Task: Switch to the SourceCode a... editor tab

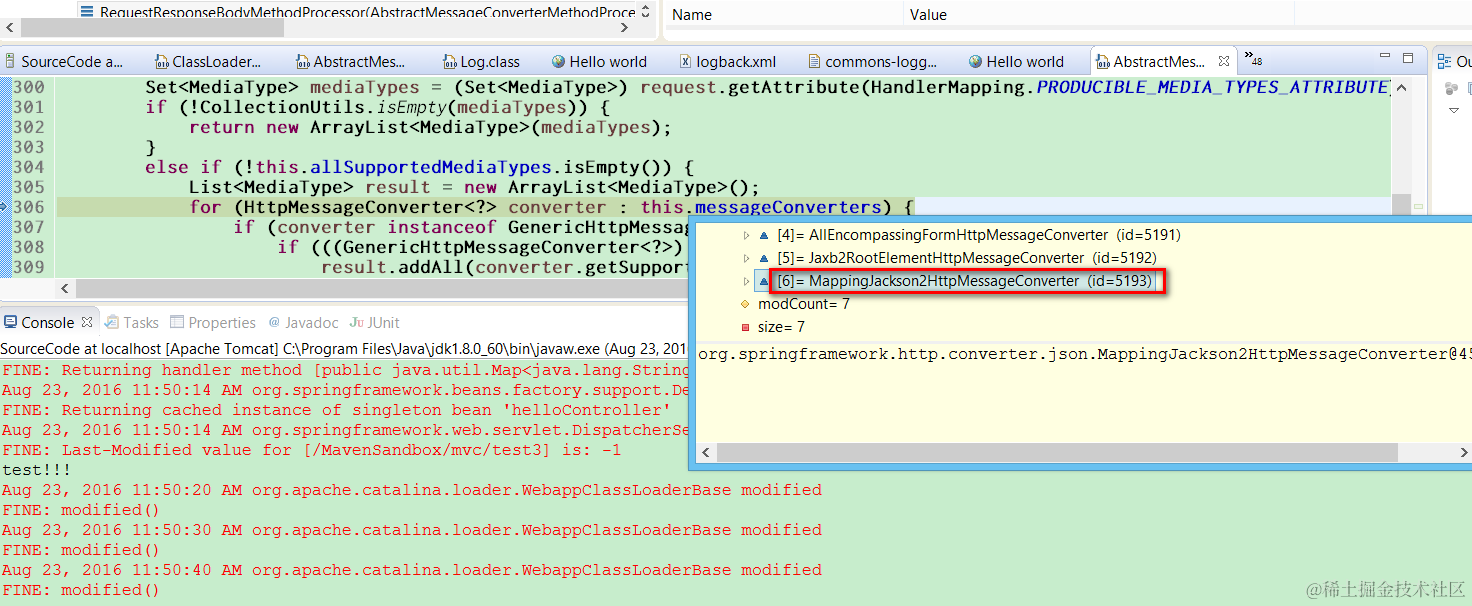Action: pos(65,61)
